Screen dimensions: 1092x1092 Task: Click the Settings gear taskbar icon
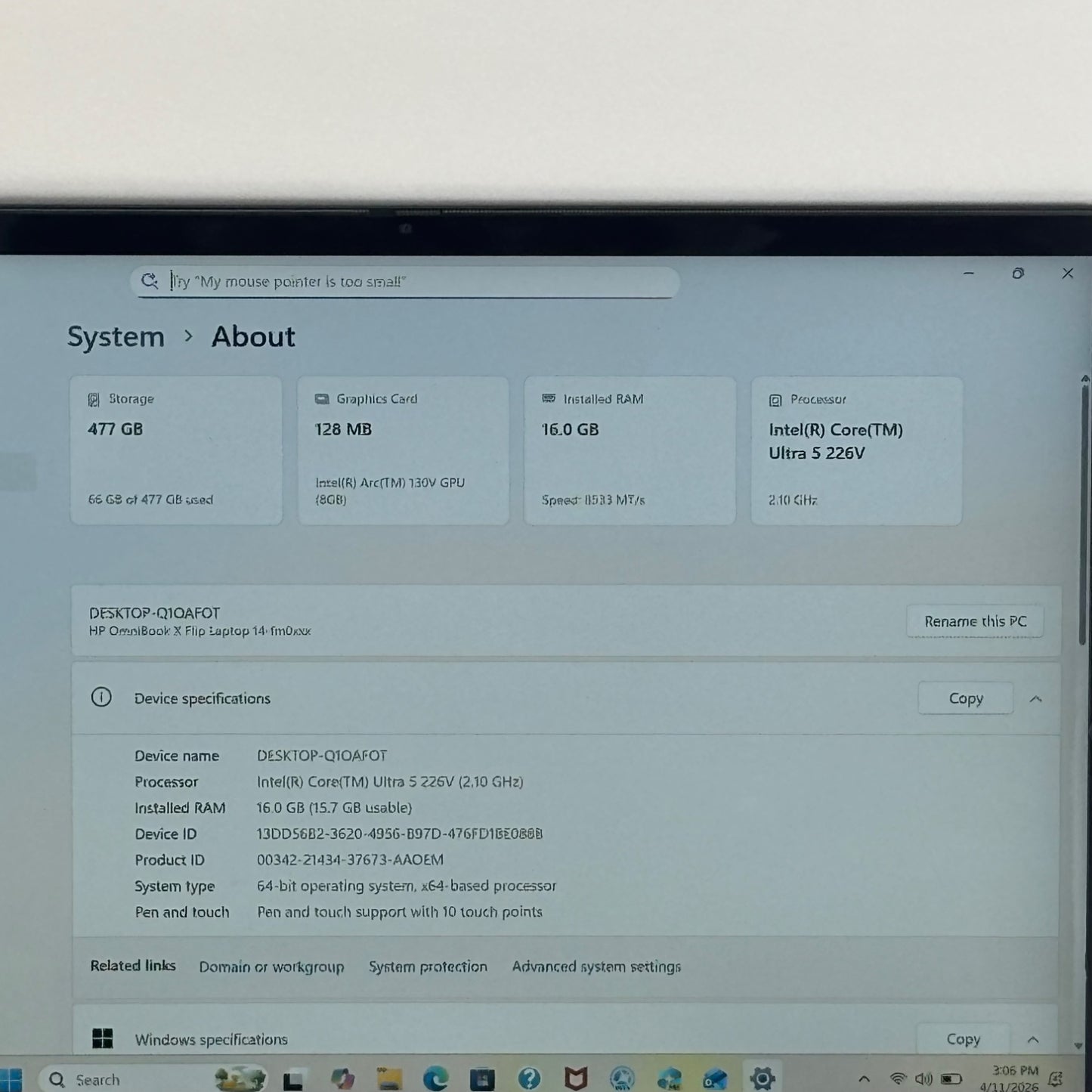(762, 1078)
